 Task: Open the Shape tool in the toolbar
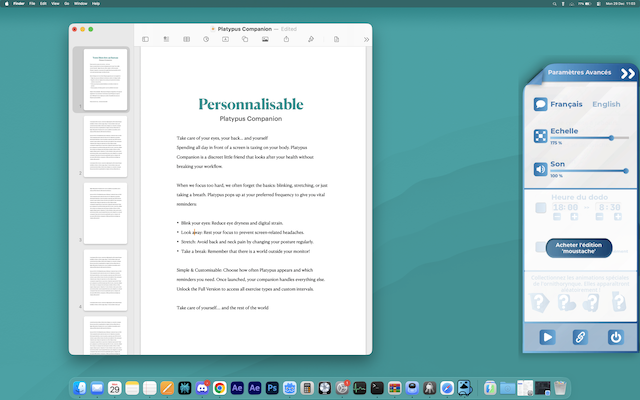tap(245, 39)
